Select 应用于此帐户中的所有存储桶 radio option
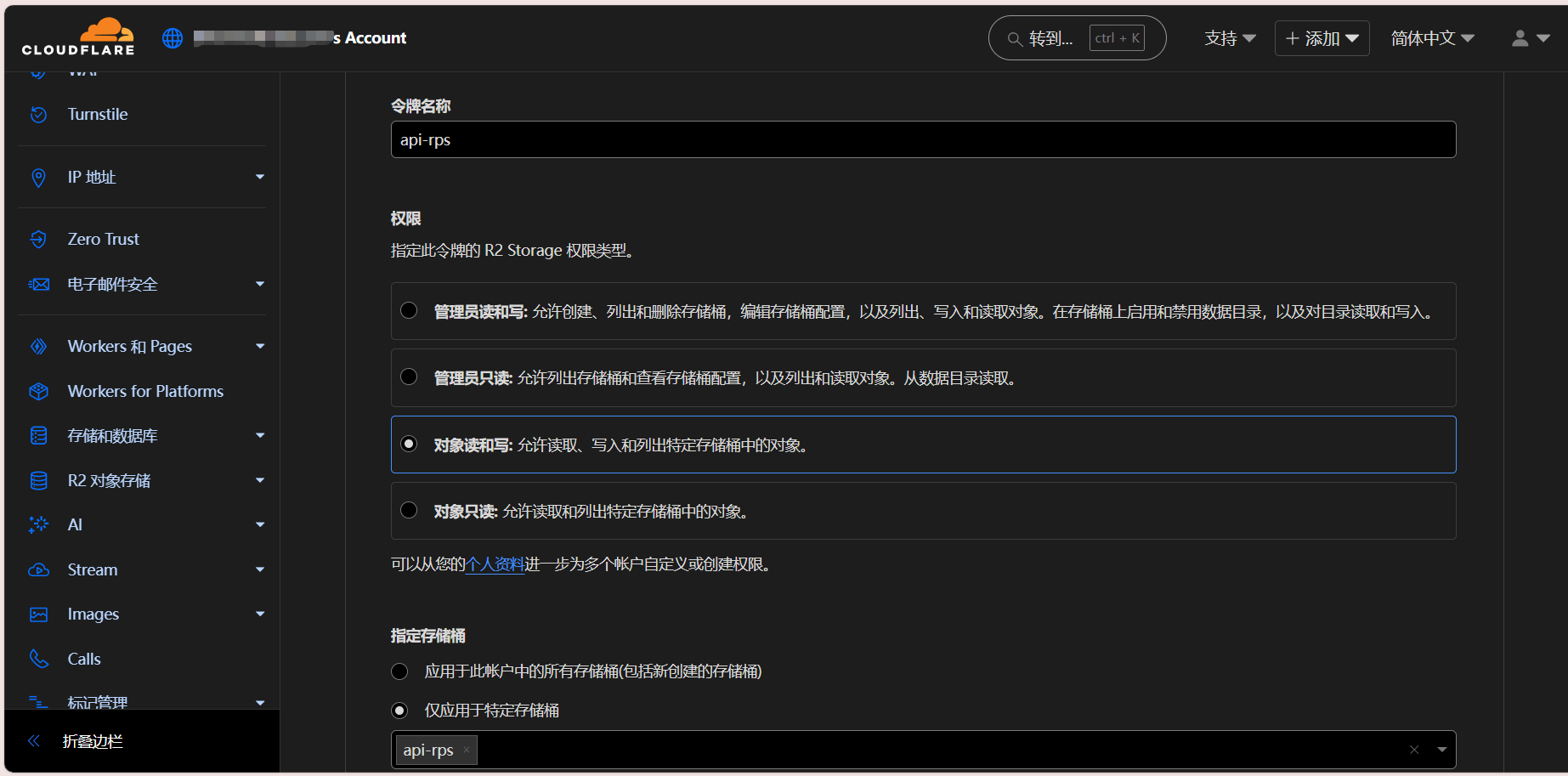Screen dimensions: 1568x776 point(399,671)
